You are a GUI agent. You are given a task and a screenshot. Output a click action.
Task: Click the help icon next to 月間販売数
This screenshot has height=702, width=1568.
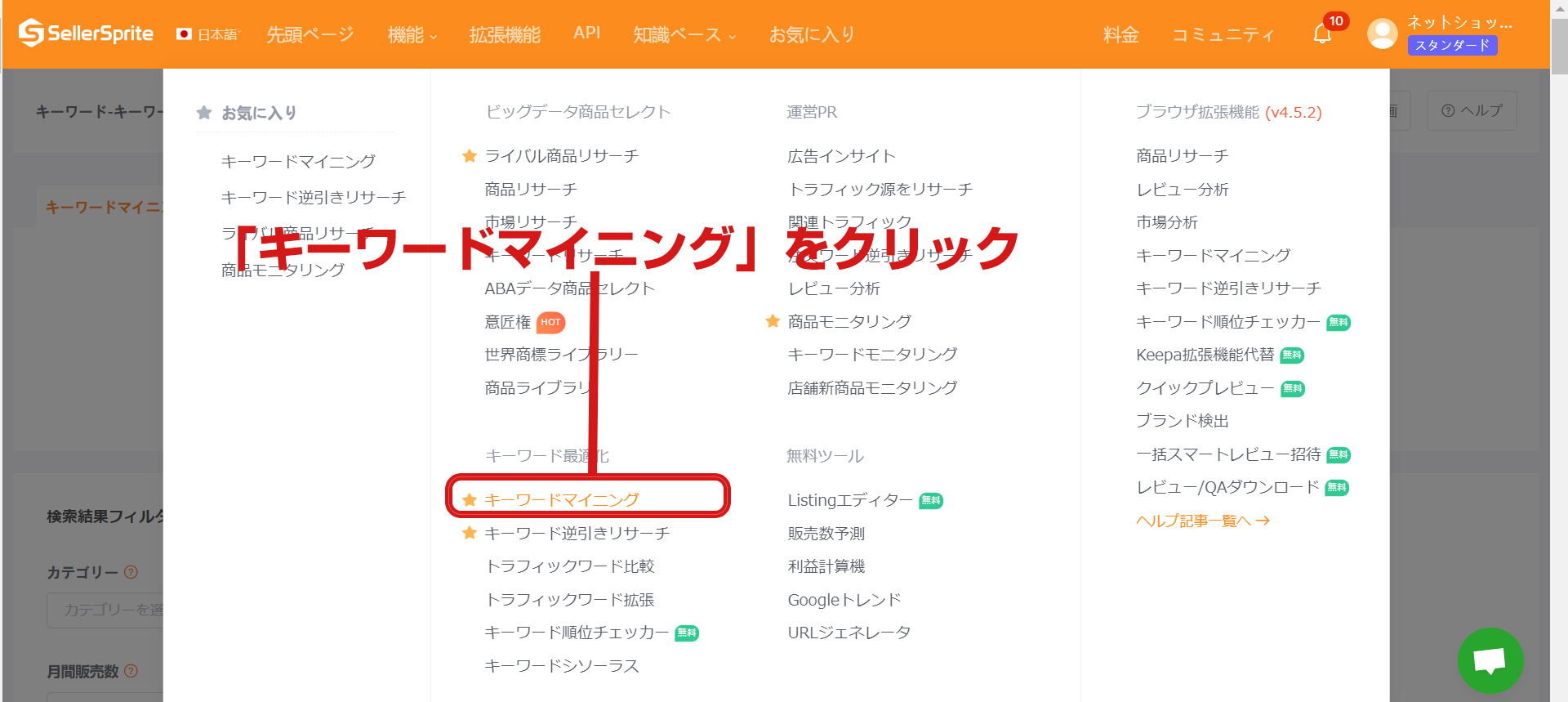[131, 671]
